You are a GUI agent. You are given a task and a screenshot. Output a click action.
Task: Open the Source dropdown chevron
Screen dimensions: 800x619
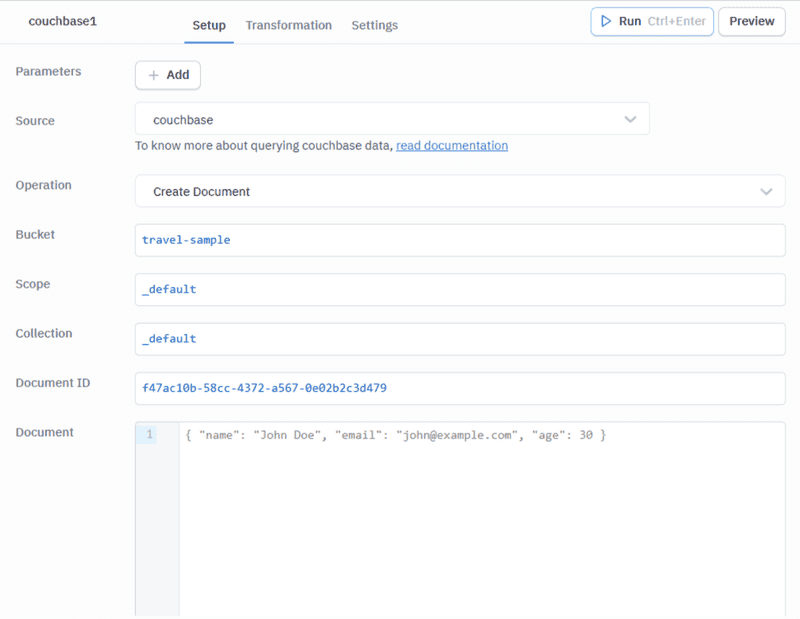tap(631, 118)
